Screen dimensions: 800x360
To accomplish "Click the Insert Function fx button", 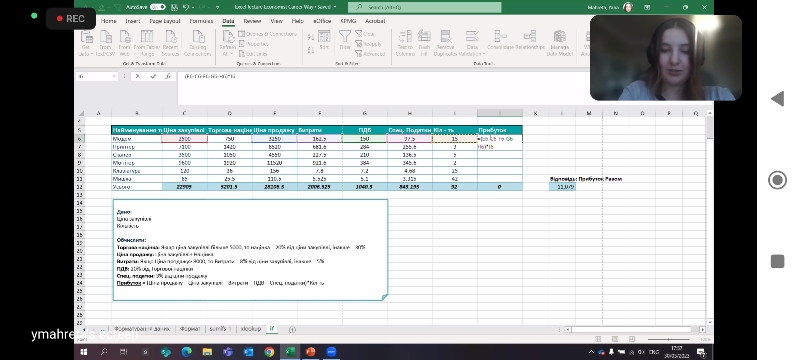I will [168, 76].
